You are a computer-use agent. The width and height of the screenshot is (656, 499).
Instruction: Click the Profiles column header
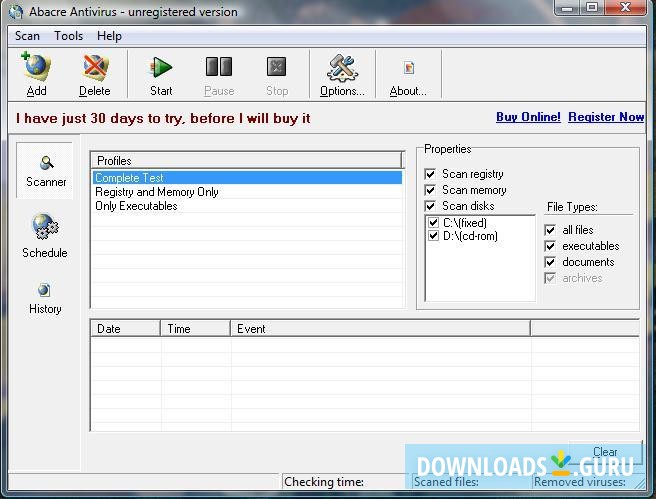click(247, 161)
